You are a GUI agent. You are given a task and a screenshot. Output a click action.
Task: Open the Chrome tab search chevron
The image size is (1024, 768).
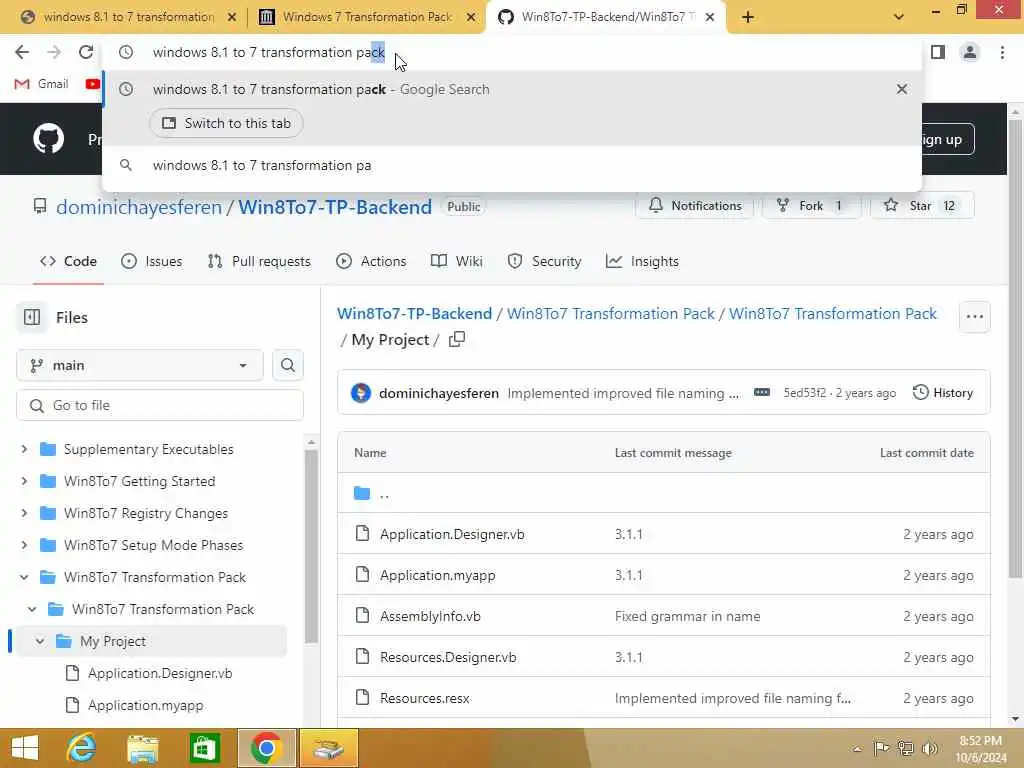coord(899,17)
